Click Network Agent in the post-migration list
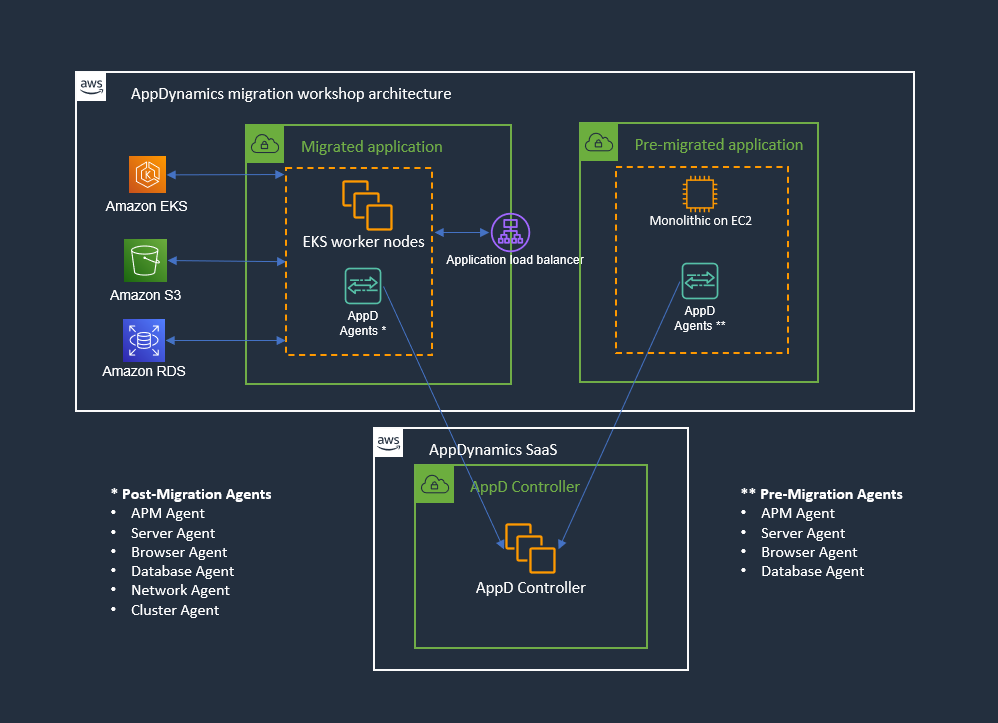Screen dimensions: 998x723 tap(180, 590)
